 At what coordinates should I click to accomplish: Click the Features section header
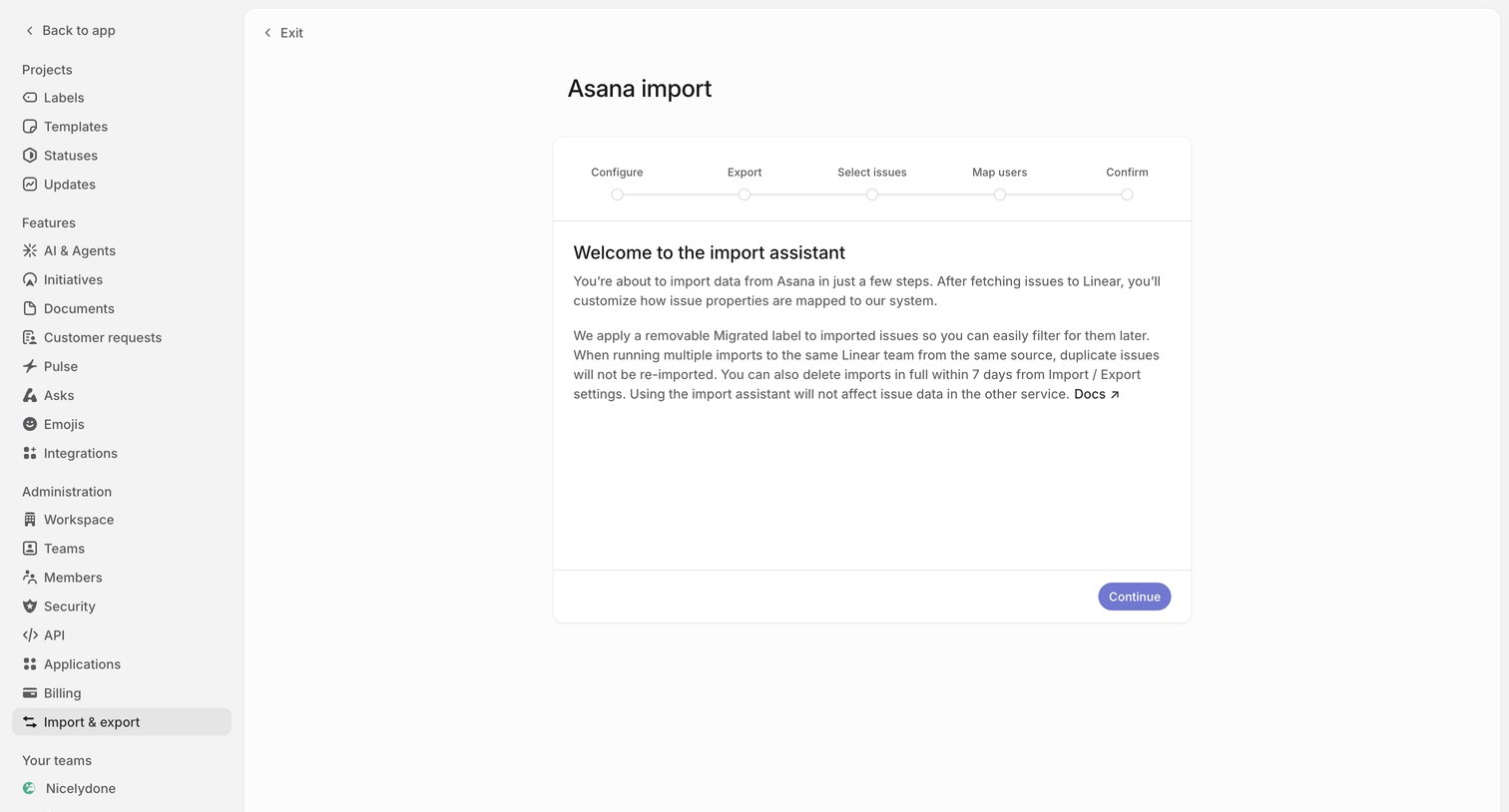click(x=49, y=222)
